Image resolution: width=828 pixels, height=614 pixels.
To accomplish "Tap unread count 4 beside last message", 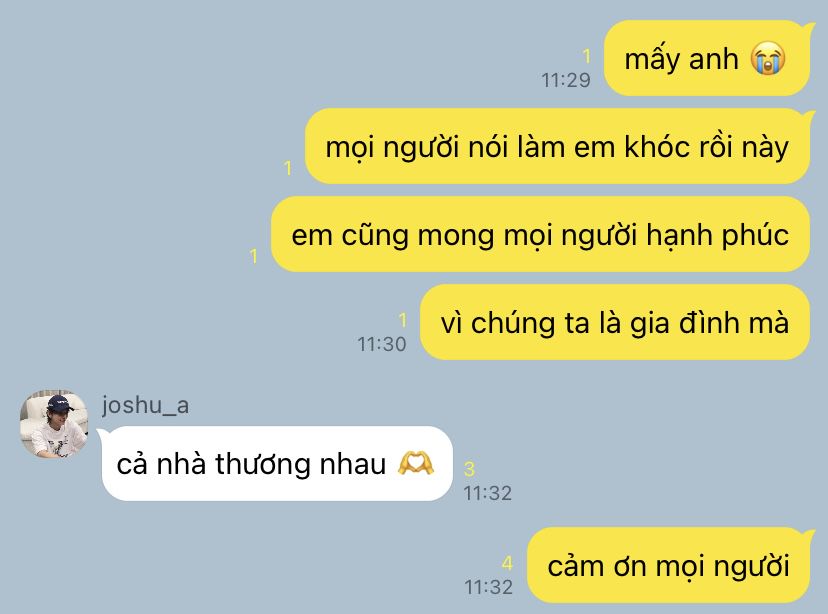I will [x=507, y=563].
